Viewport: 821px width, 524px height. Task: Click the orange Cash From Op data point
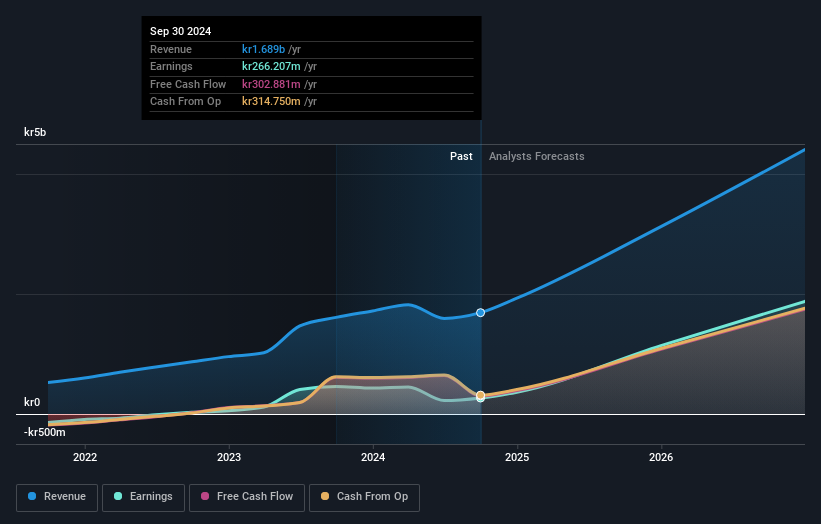(x=480, y=395)
